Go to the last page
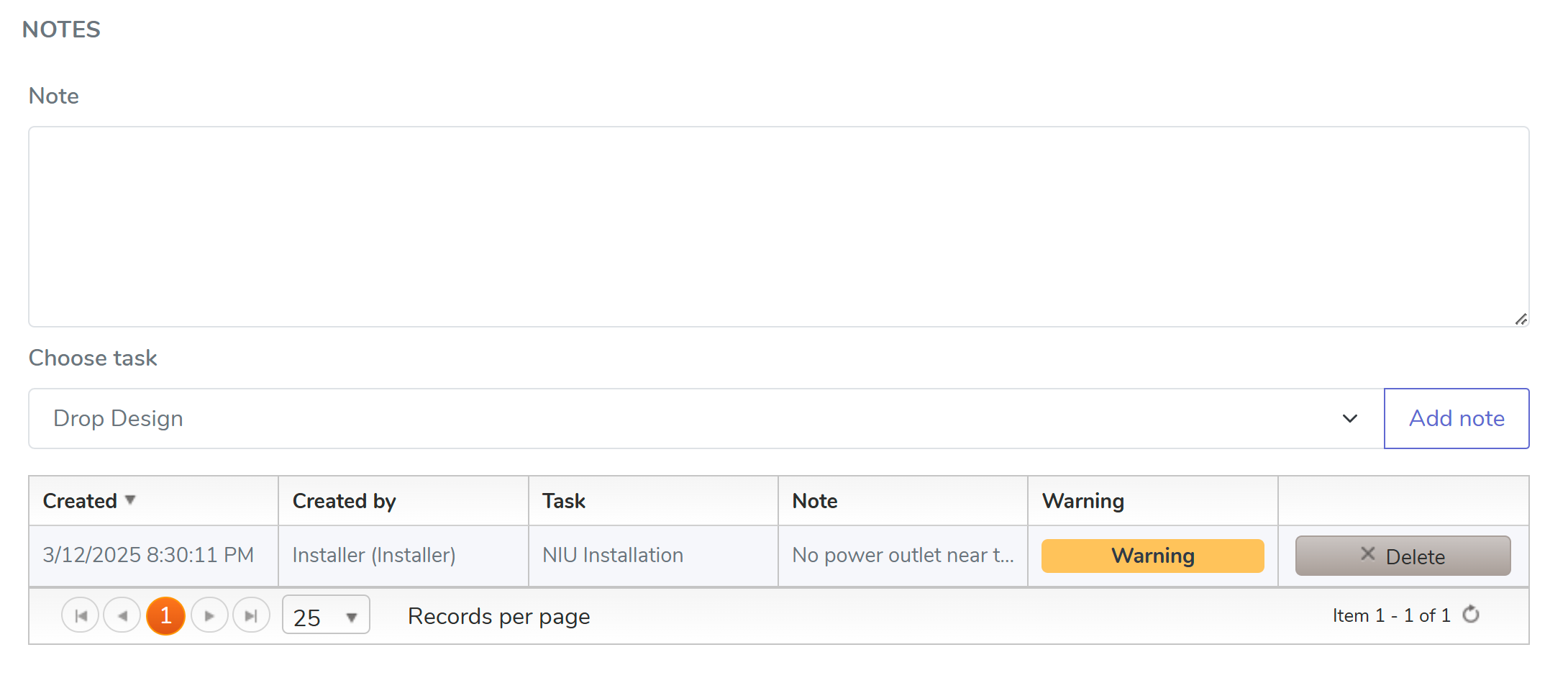 click(251, 616)
